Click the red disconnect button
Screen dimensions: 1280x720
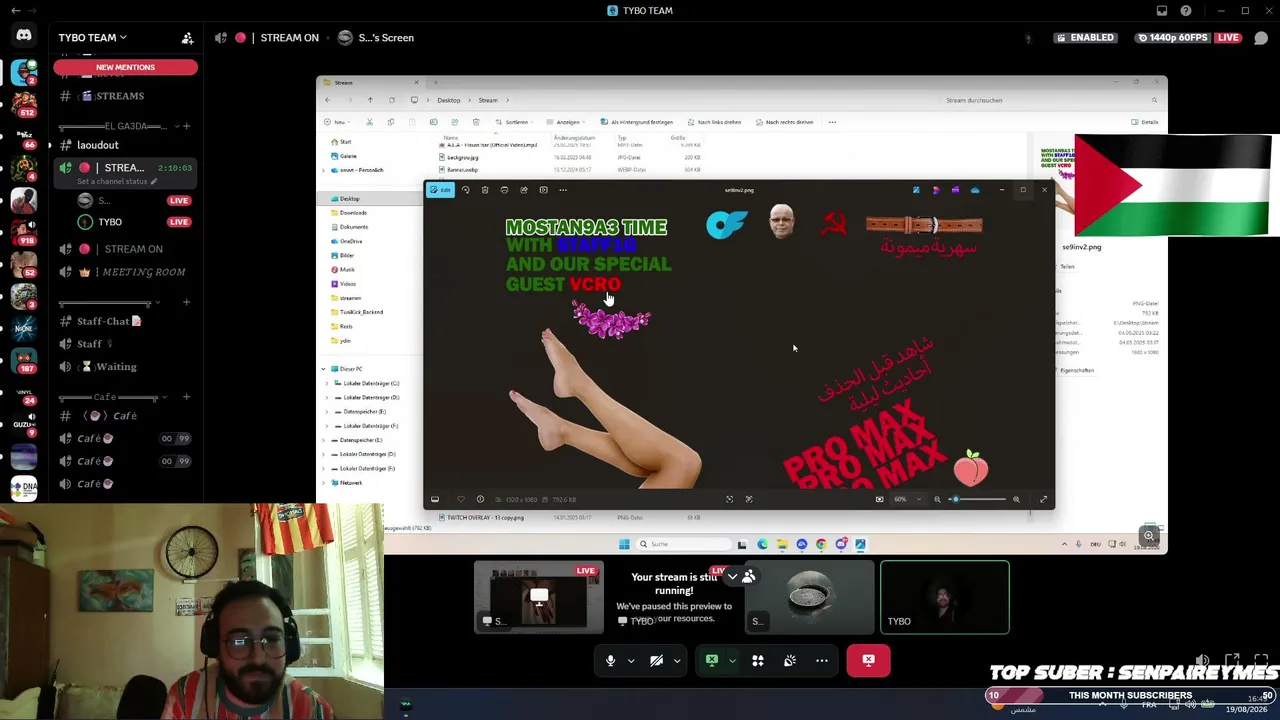[x=868, y=660]
